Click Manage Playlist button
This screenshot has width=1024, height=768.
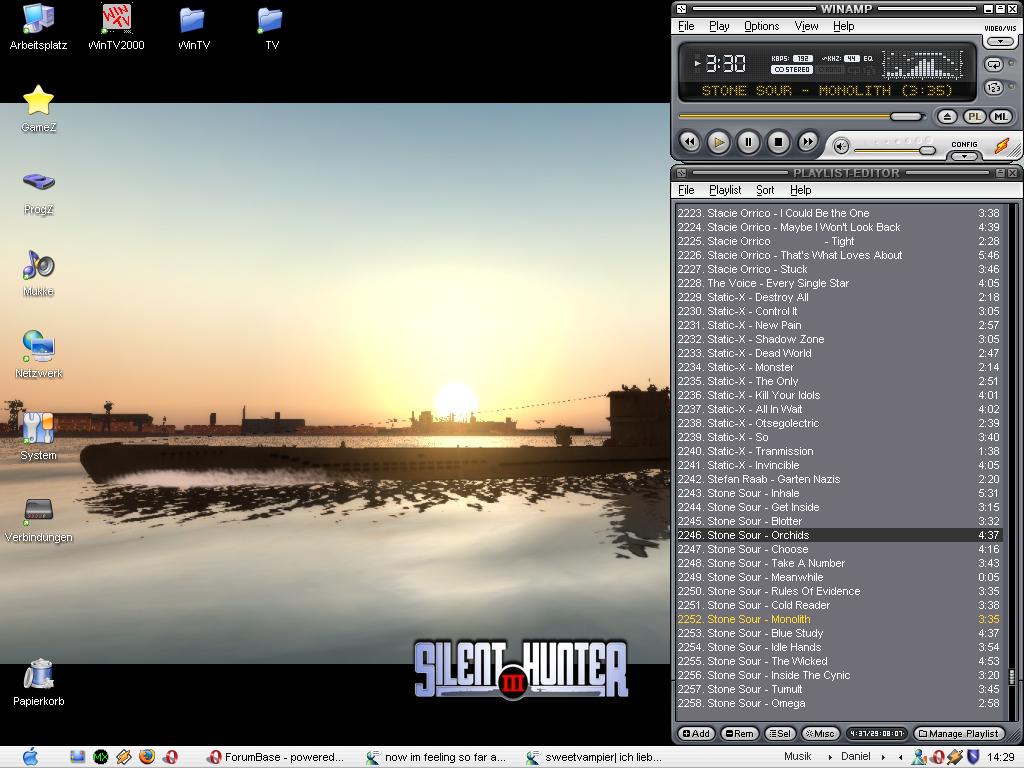959,733
